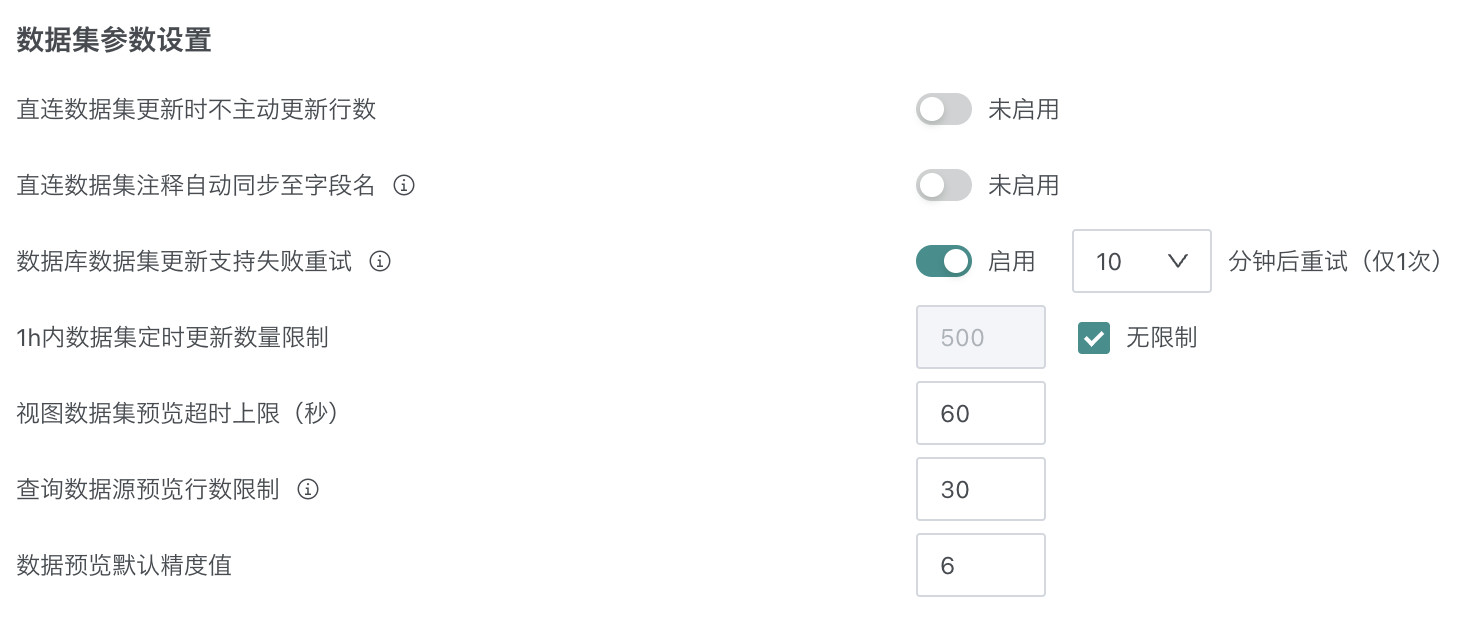Click the 无限制 checkbox label text
Screen dimensions: 1464x632
1161,338
